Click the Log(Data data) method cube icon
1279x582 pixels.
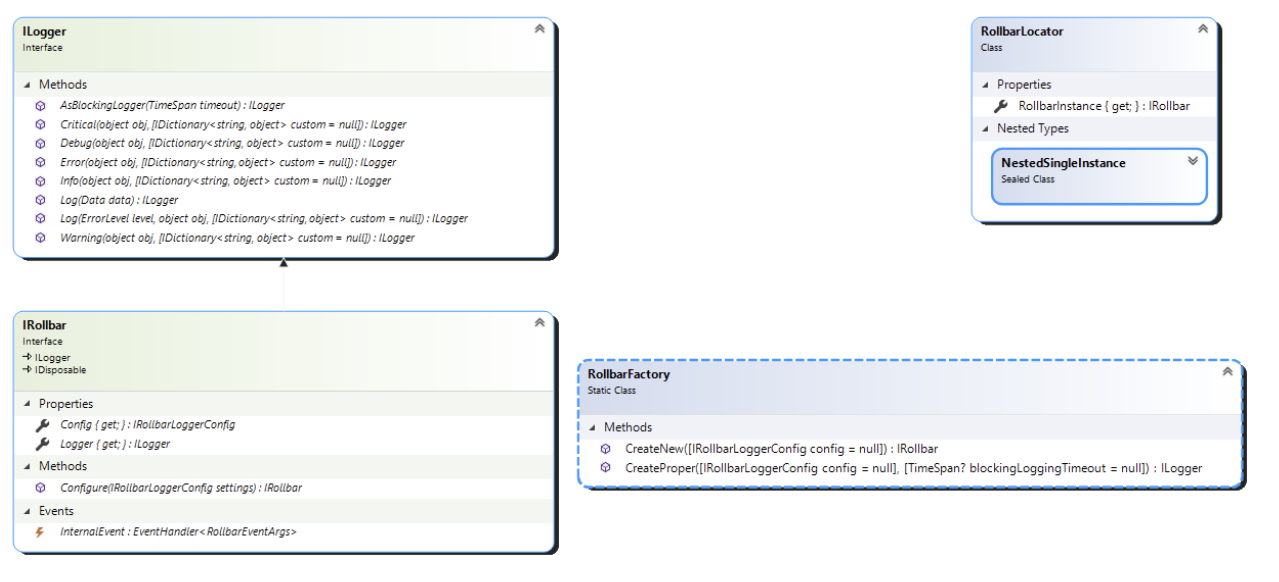tap(40, 200)
